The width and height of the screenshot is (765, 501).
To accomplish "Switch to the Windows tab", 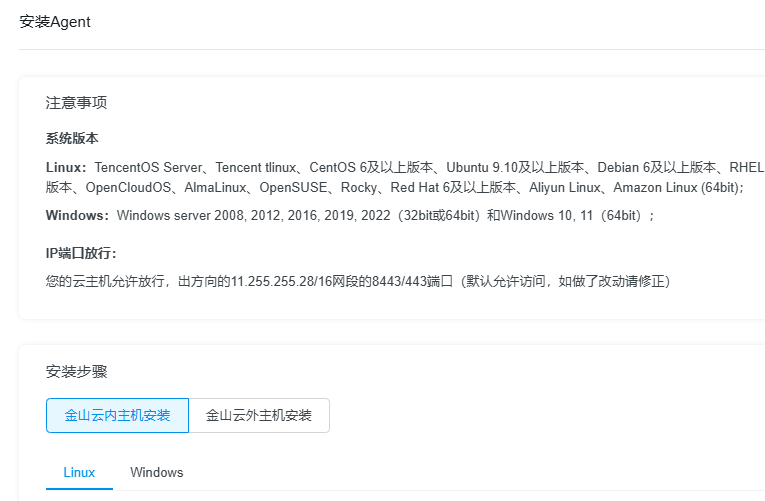I will click(157, 472).
